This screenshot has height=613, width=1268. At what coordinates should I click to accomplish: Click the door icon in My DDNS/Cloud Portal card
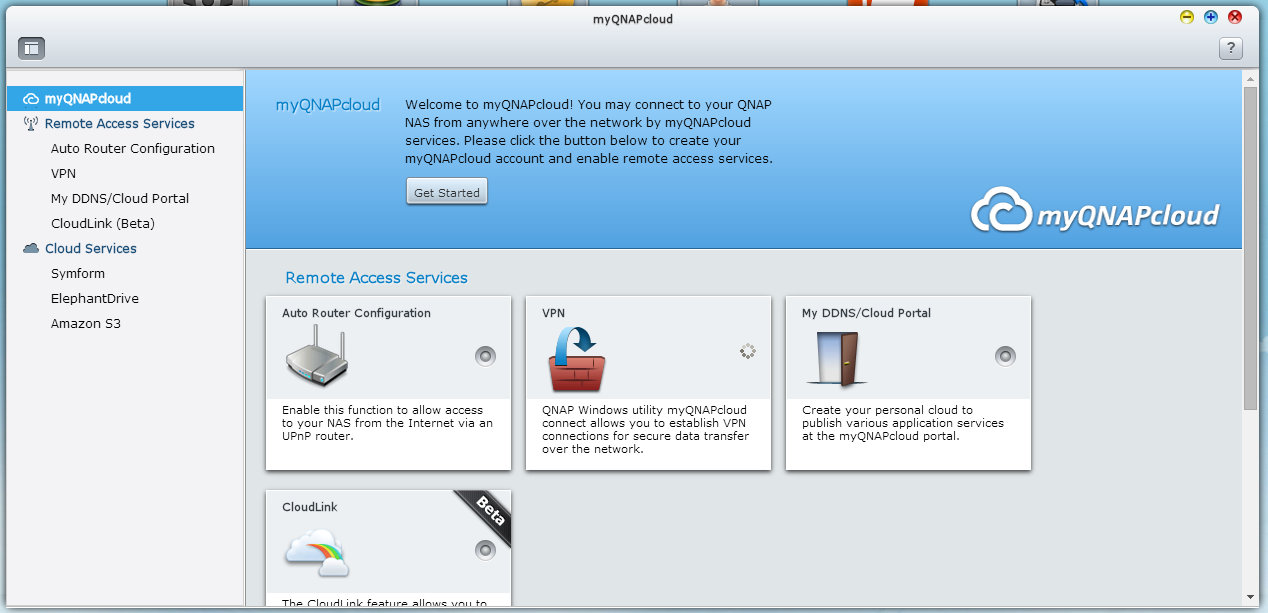click(x=836, y=359)
